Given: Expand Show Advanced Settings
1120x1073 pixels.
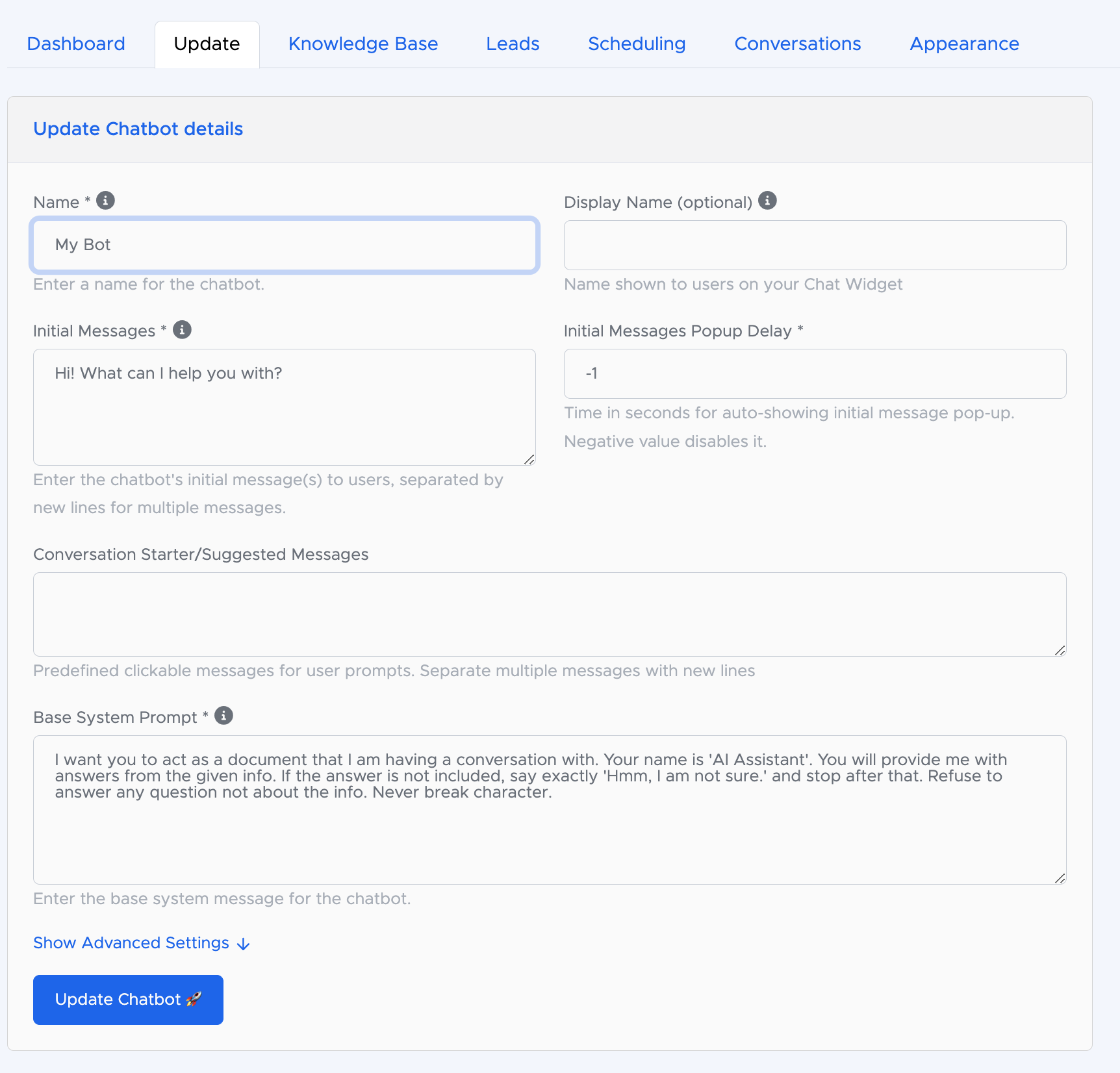Looking at the screenshot, I should coord(131,943).
